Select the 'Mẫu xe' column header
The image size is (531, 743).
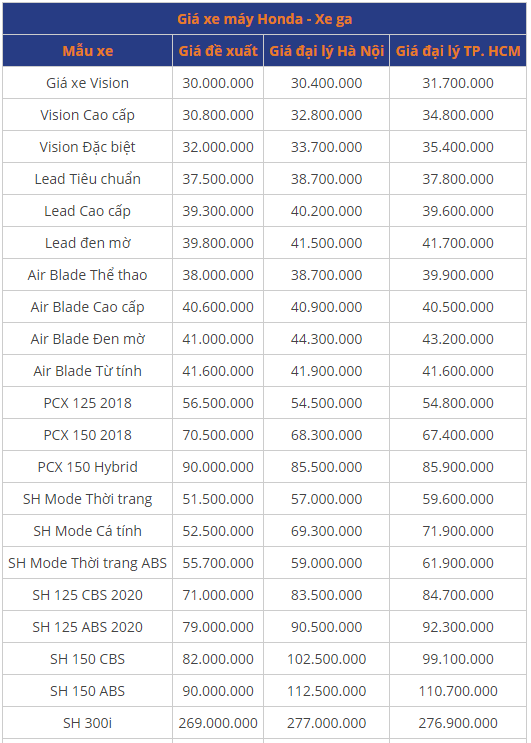(x=88, y=51)
